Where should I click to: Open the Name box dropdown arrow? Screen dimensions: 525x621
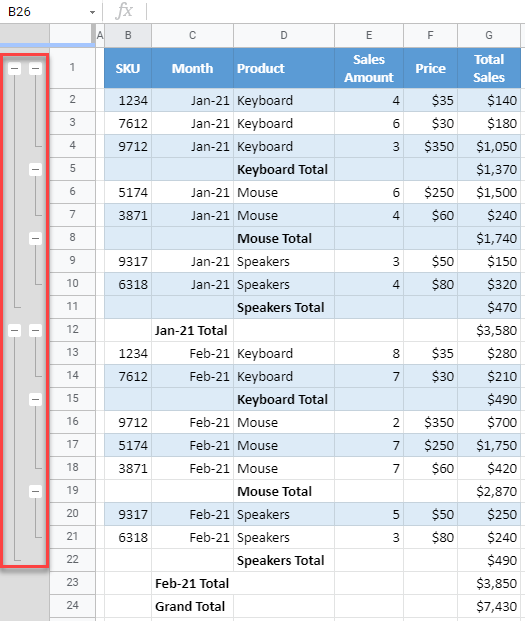[x=92, y=12]
